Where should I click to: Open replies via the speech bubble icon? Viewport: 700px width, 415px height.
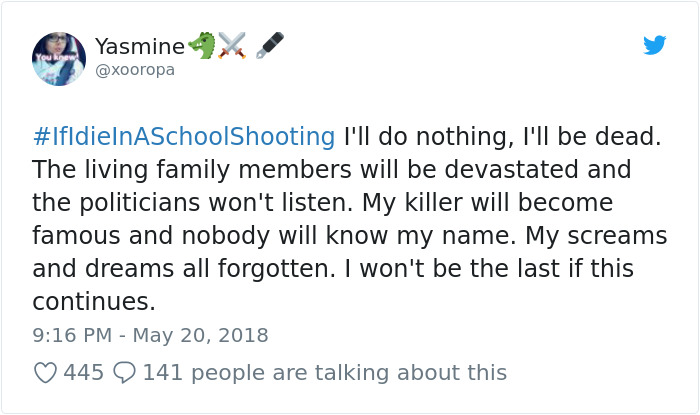tap(124, 373)
